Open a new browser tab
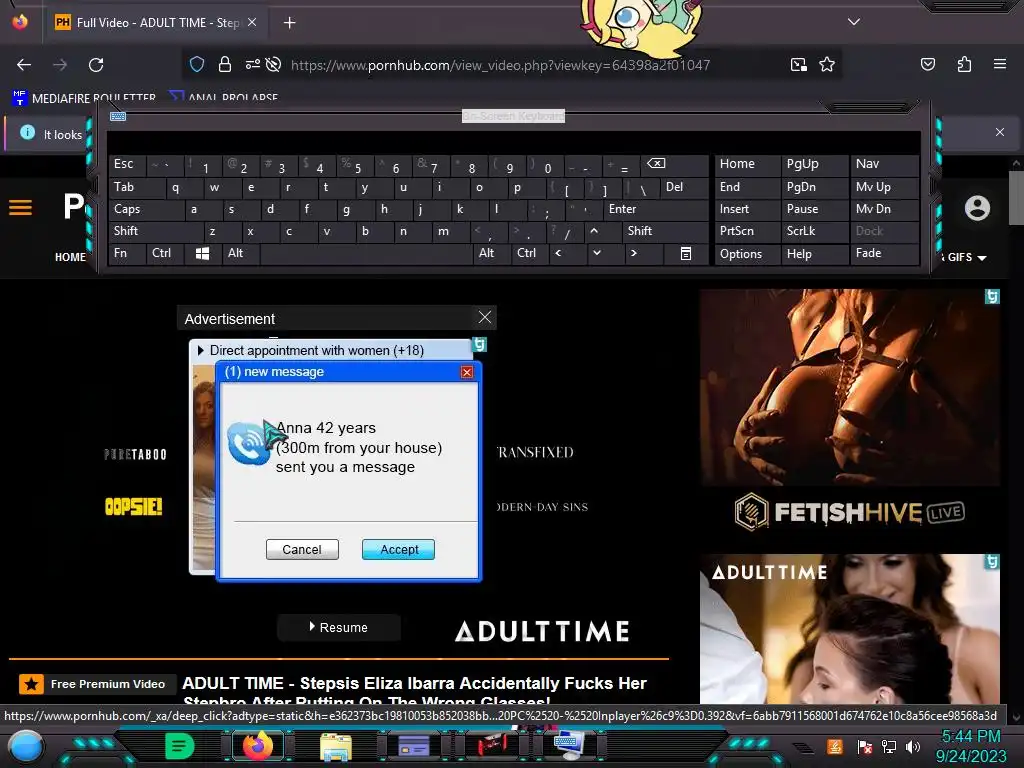1024x768 pixels. click(289, 23)
